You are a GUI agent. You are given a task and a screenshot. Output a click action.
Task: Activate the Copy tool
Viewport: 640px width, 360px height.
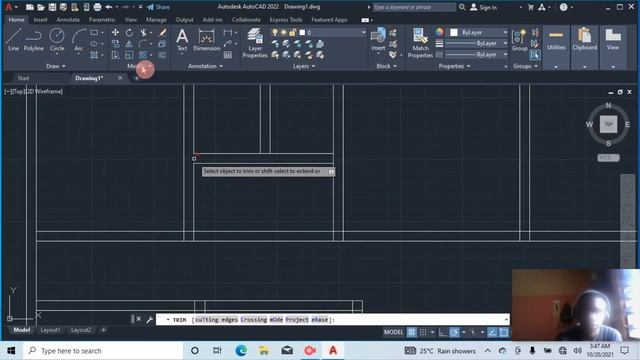pyautogui.click(x=116, y=44)
